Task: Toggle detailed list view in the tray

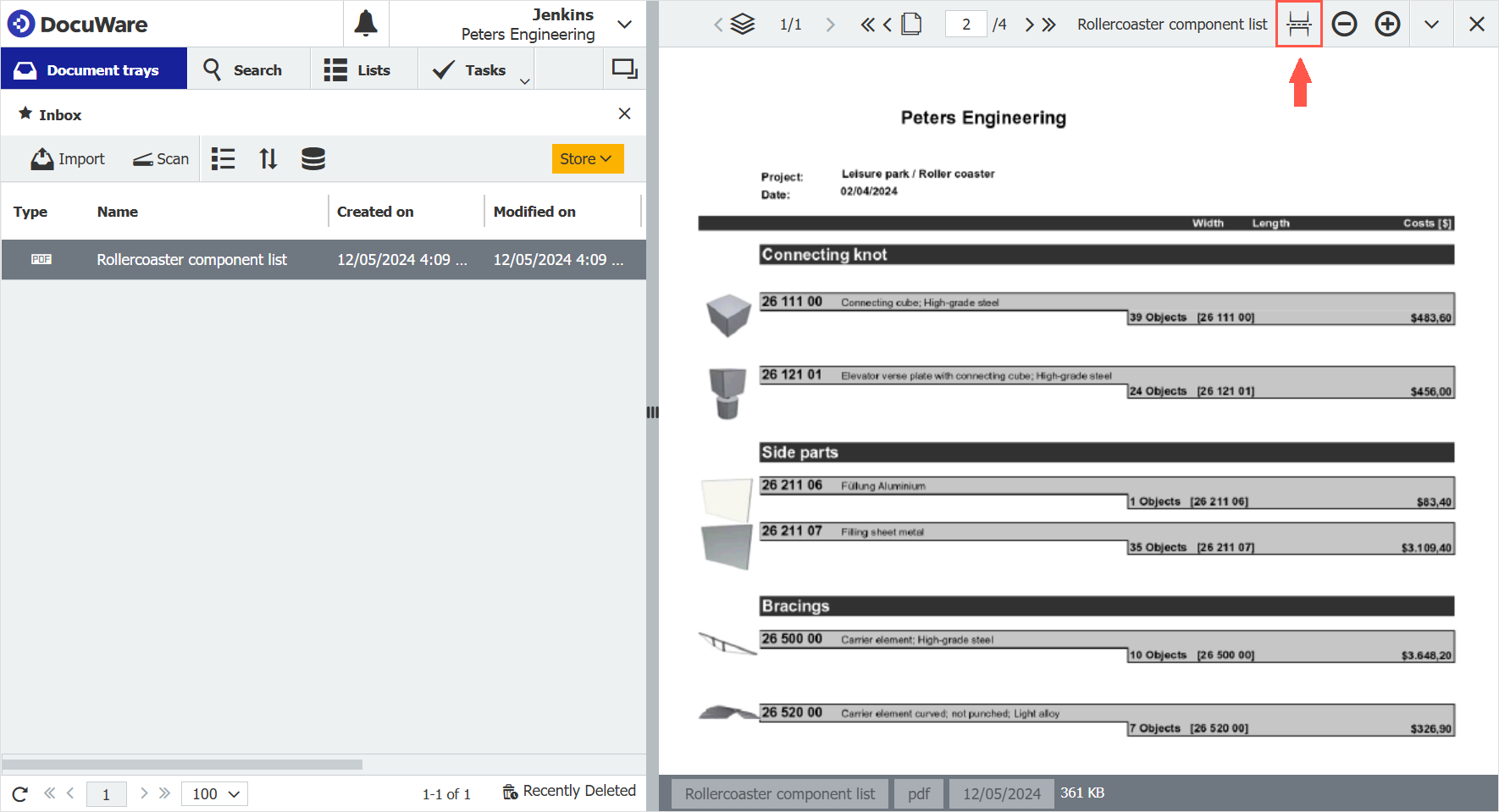Action: (x=224, y=158)
